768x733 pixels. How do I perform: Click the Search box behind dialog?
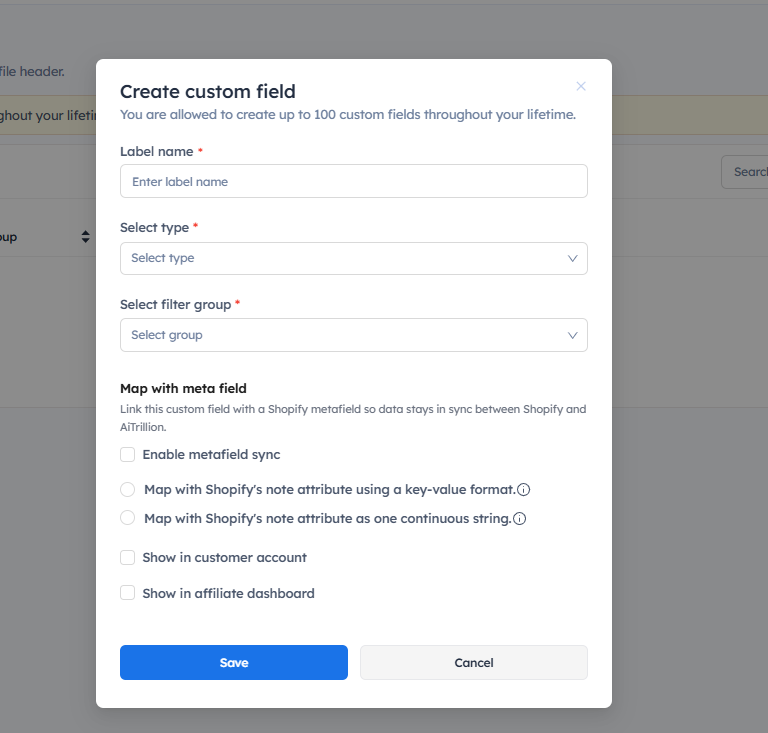pos(746,172)
